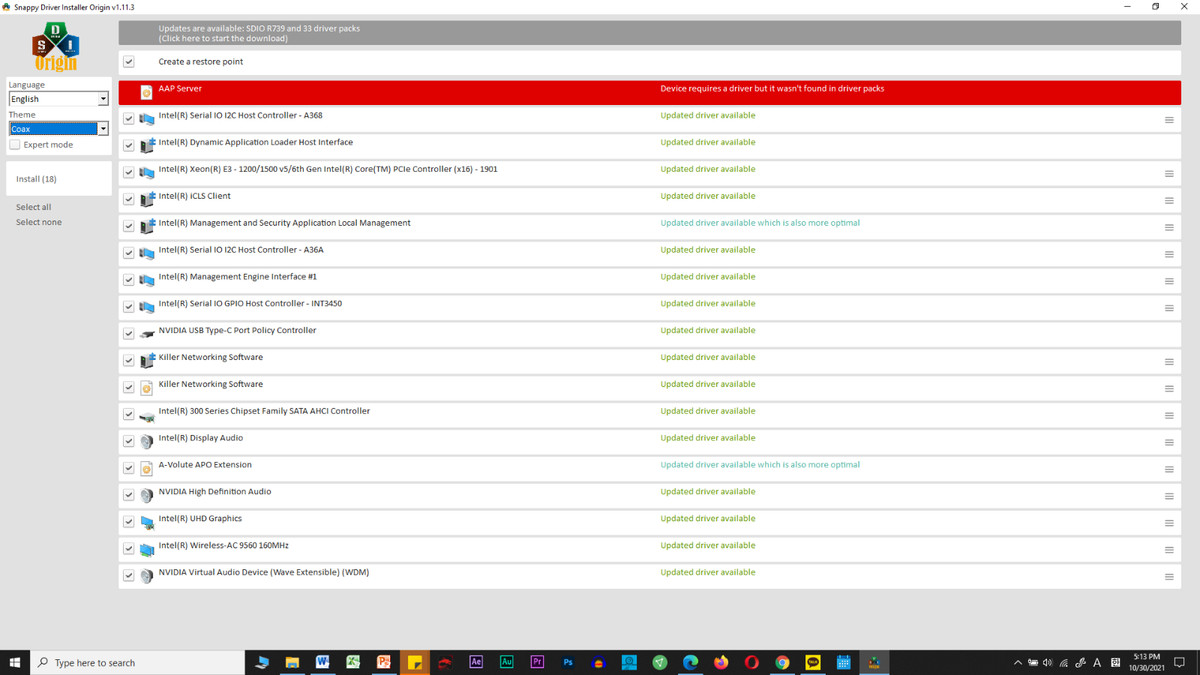The image size is (1200, 675).
Task: Expand options menu for NVIDIA High Definition Audio
Action: [x=1169, y=497]
